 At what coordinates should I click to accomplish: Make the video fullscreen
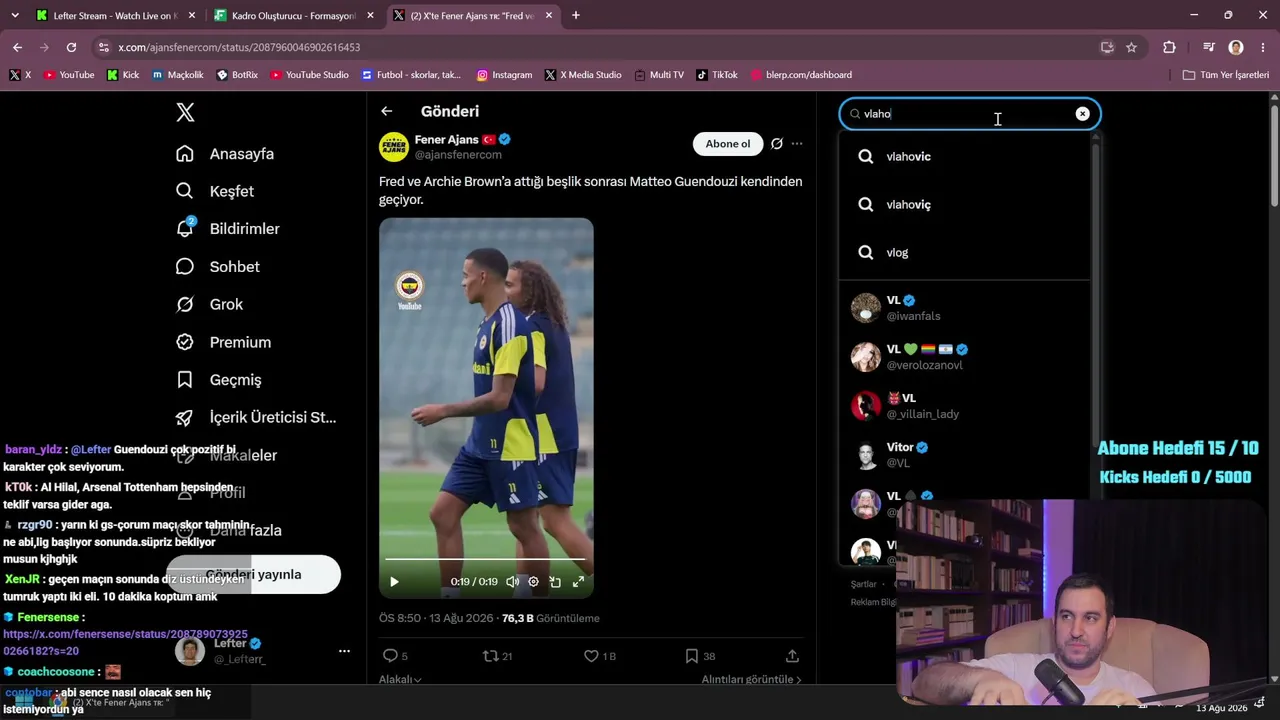[578, 581]
